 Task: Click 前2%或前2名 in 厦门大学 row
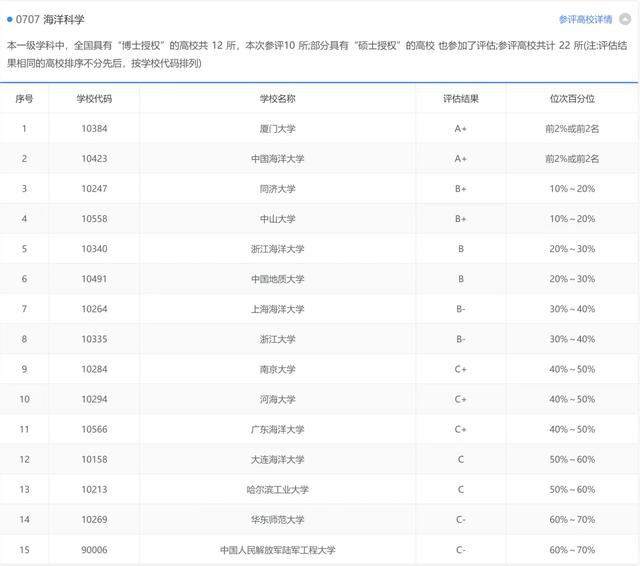click(x=572, y=129)
